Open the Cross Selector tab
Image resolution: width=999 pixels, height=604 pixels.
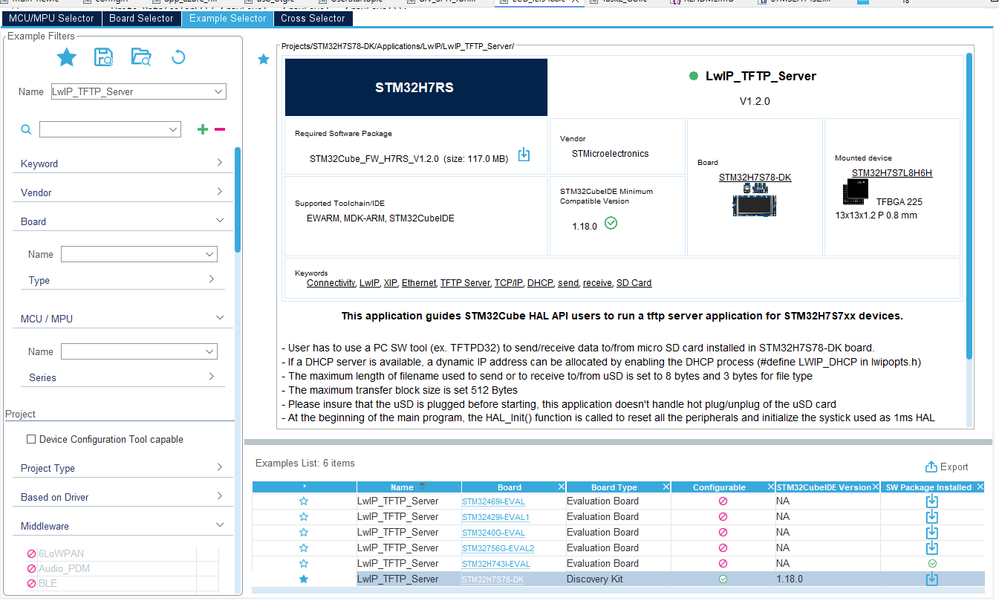(312, 18)
